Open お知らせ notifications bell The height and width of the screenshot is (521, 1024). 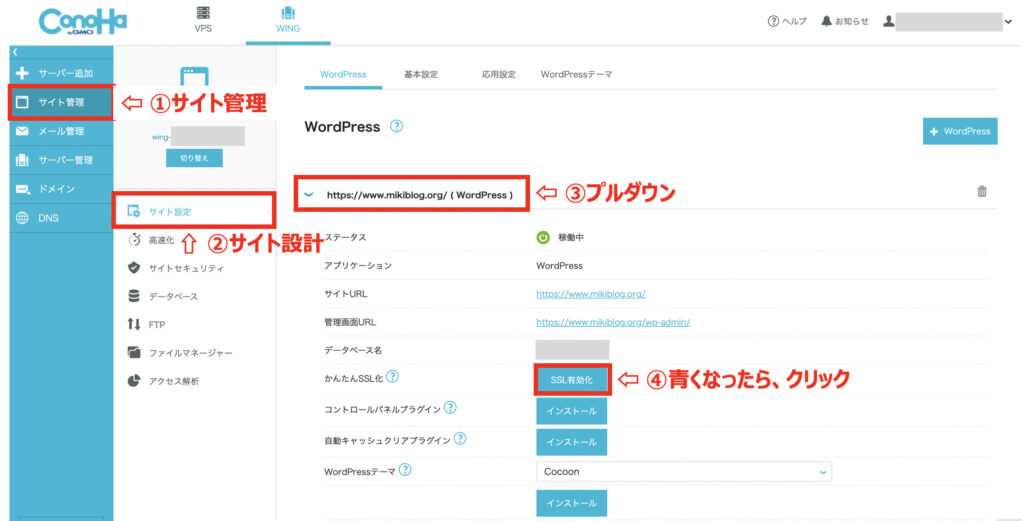pos(844,21)
